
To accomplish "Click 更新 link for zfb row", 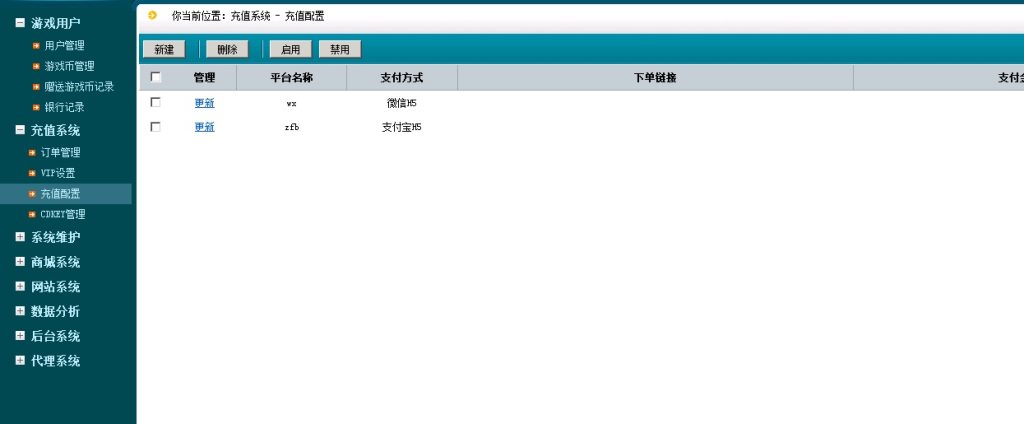I will click(x=204, y=127).
